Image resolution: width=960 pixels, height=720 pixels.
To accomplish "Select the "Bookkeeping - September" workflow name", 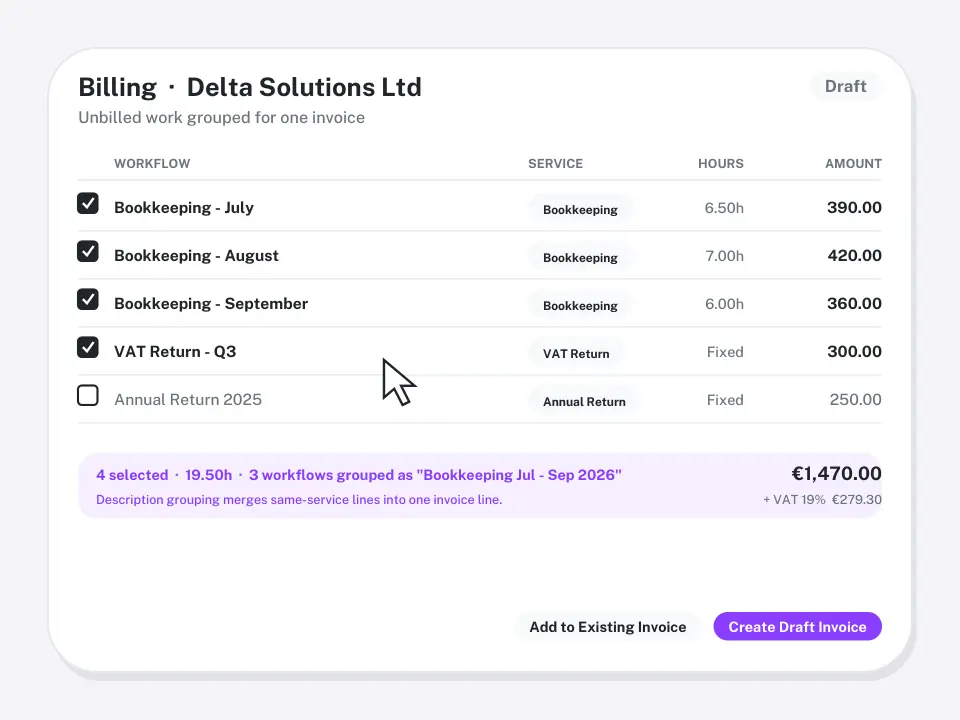I will coord(211,304).
